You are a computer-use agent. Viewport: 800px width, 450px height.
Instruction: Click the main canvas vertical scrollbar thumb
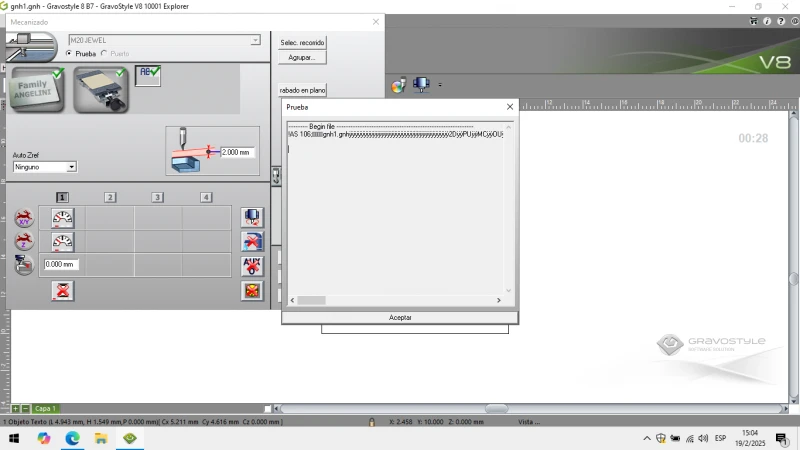(793, 279)
